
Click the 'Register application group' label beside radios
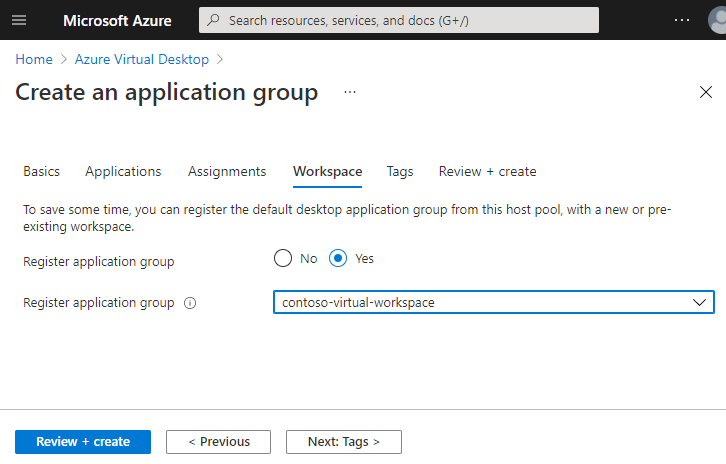(x=99, y=262)
